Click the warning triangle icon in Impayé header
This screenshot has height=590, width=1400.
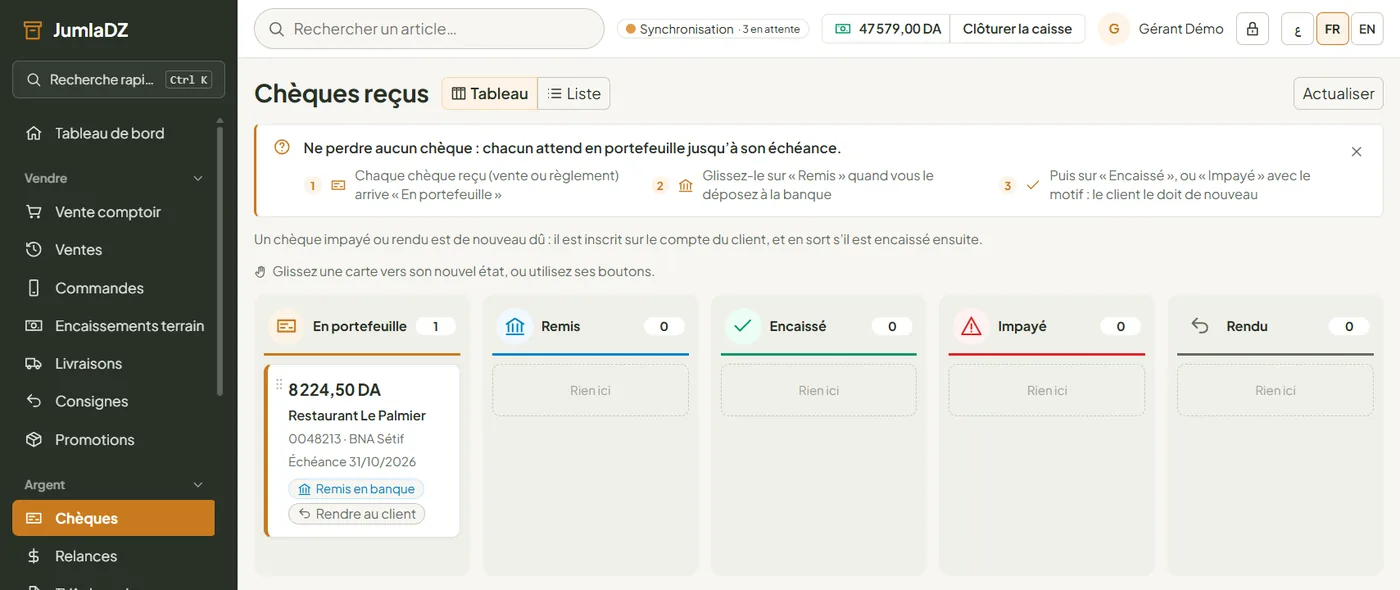971,326
